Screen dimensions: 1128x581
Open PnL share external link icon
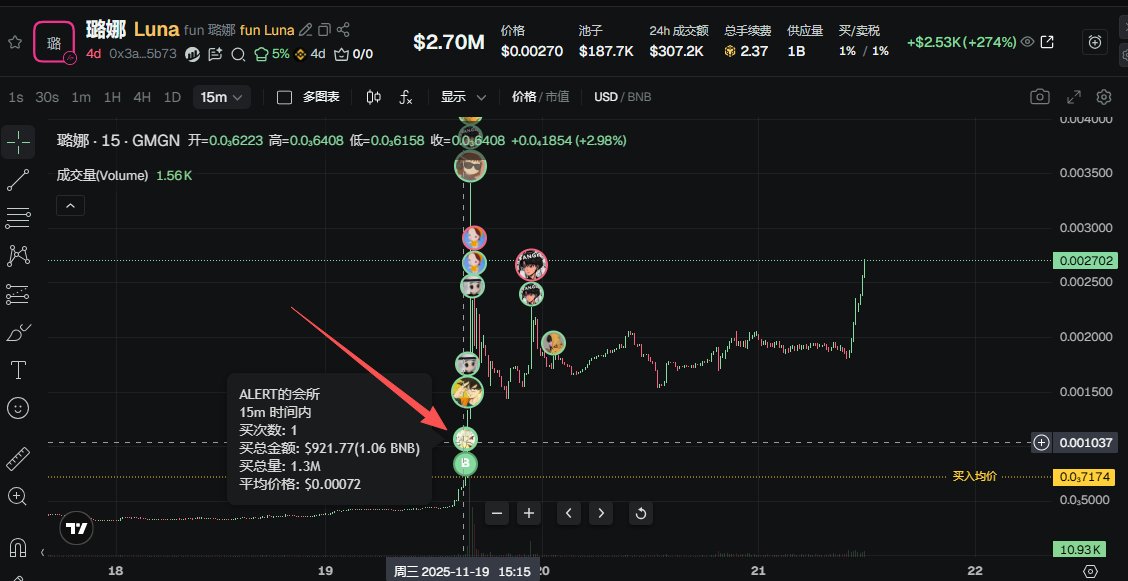coord(1047,42)
